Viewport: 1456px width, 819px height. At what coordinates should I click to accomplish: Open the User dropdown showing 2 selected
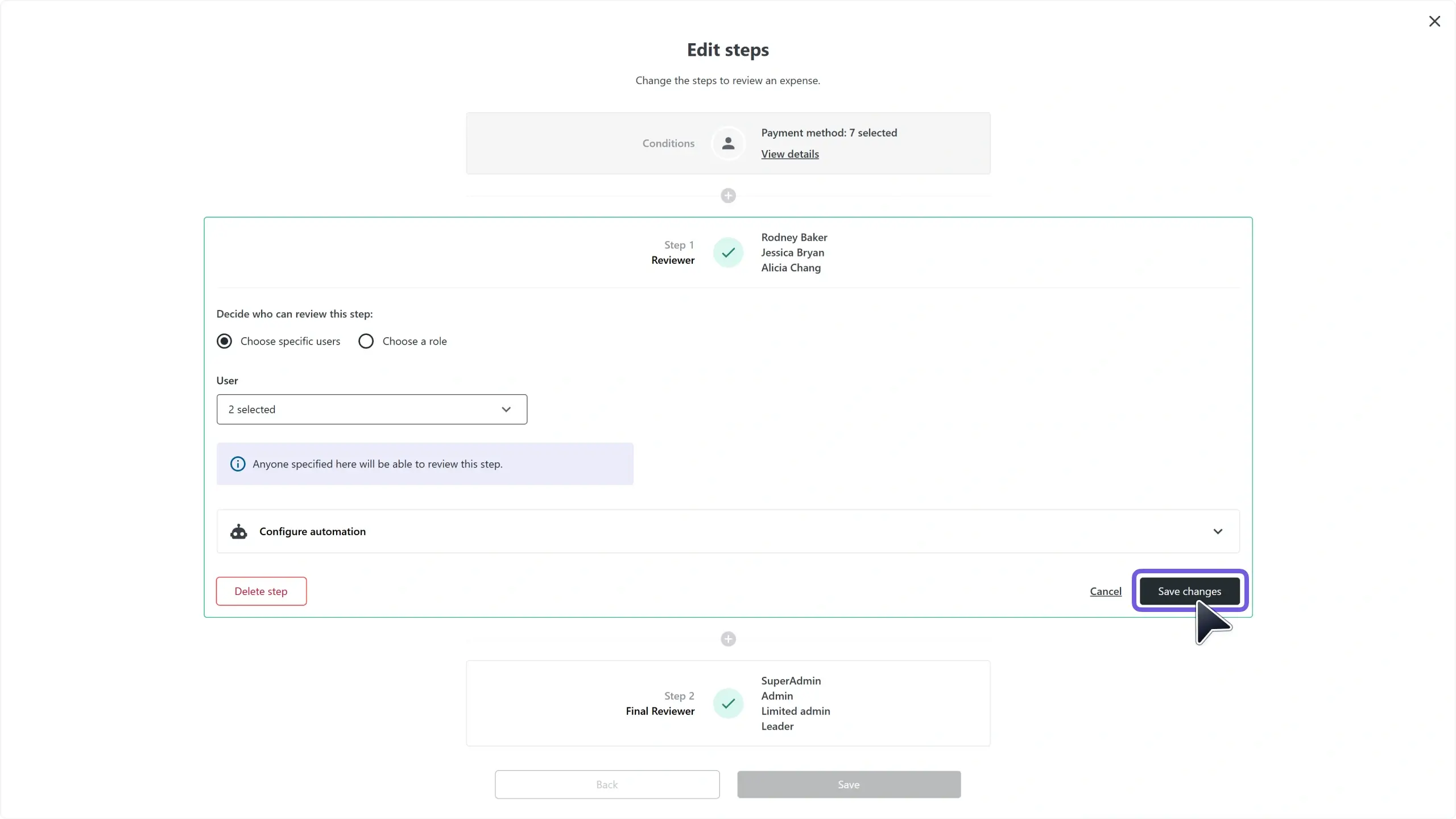372,409
